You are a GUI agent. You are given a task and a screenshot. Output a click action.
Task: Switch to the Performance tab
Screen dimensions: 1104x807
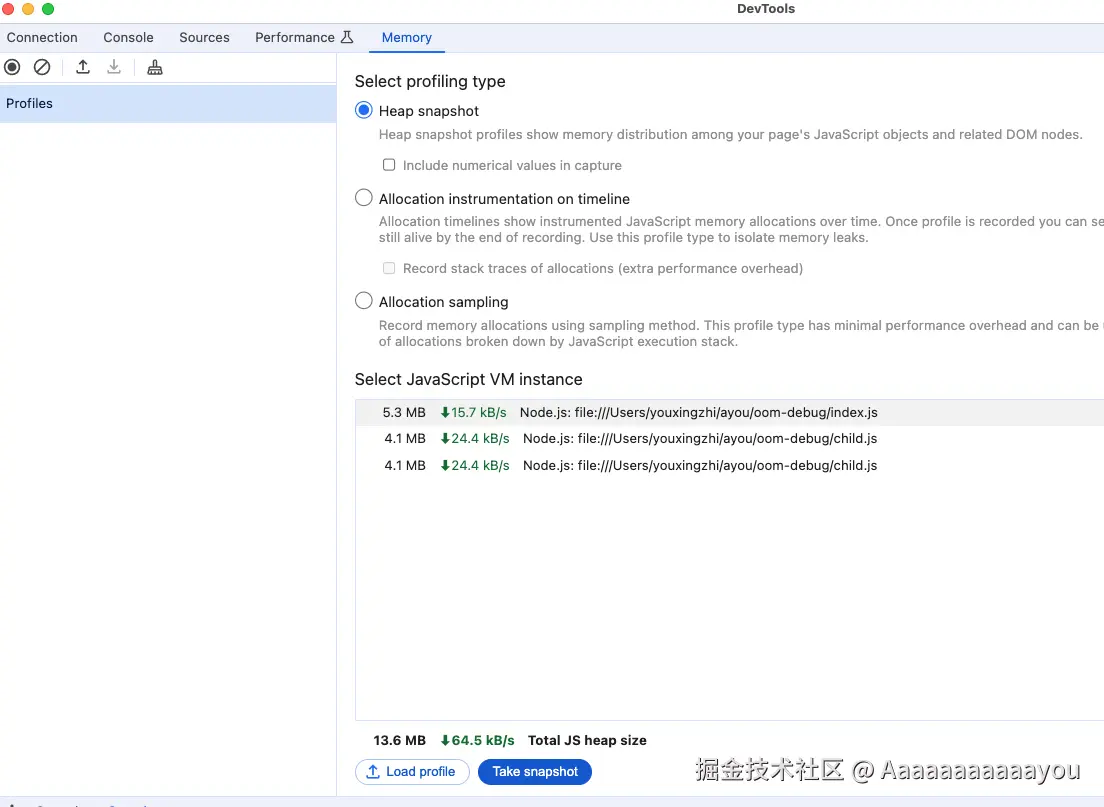[295, 37]
